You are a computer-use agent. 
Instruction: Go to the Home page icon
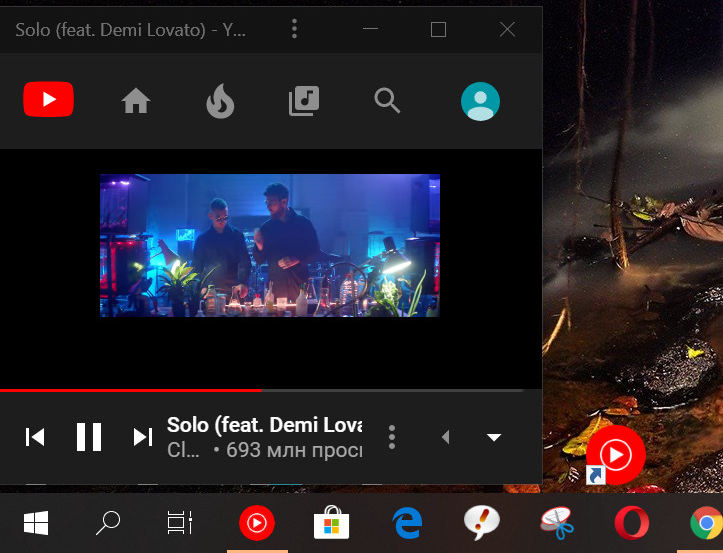[x=136, y=101]
